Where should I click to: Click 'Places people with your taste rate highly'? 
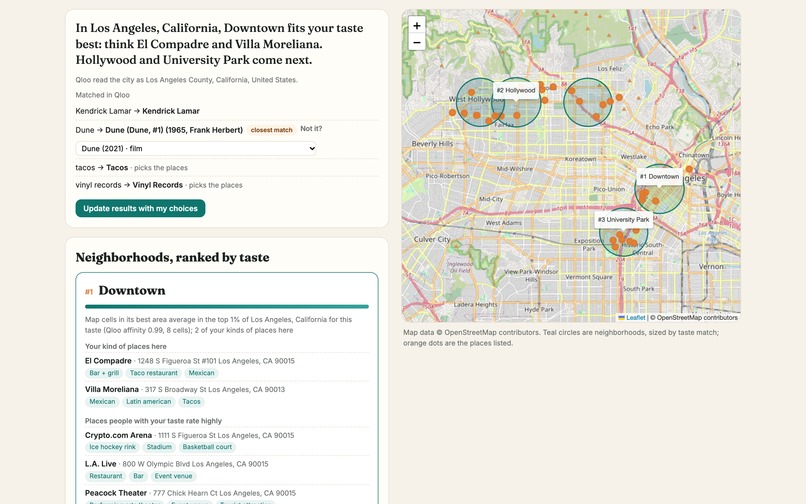[153, 421]
